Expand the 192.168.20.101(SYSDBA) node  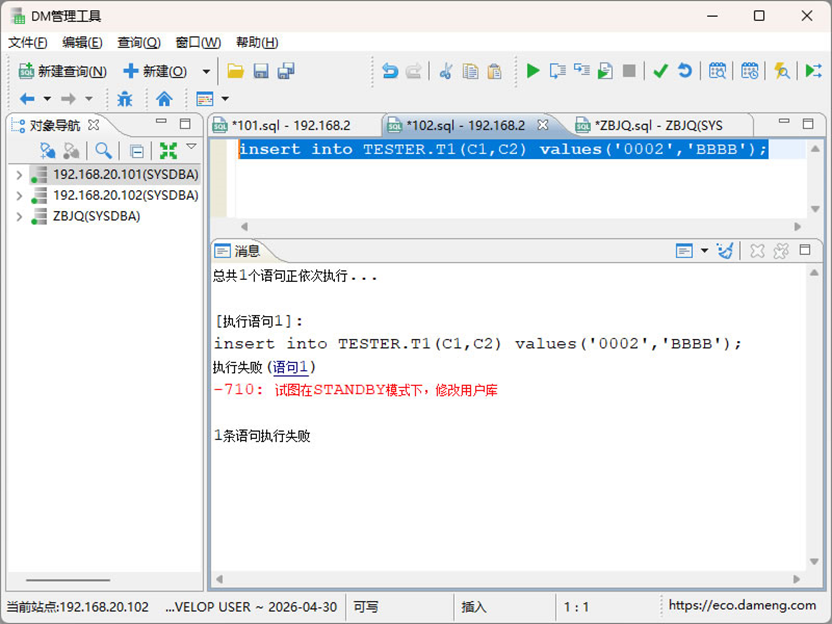pyautogui.click(x=19, y=175)
